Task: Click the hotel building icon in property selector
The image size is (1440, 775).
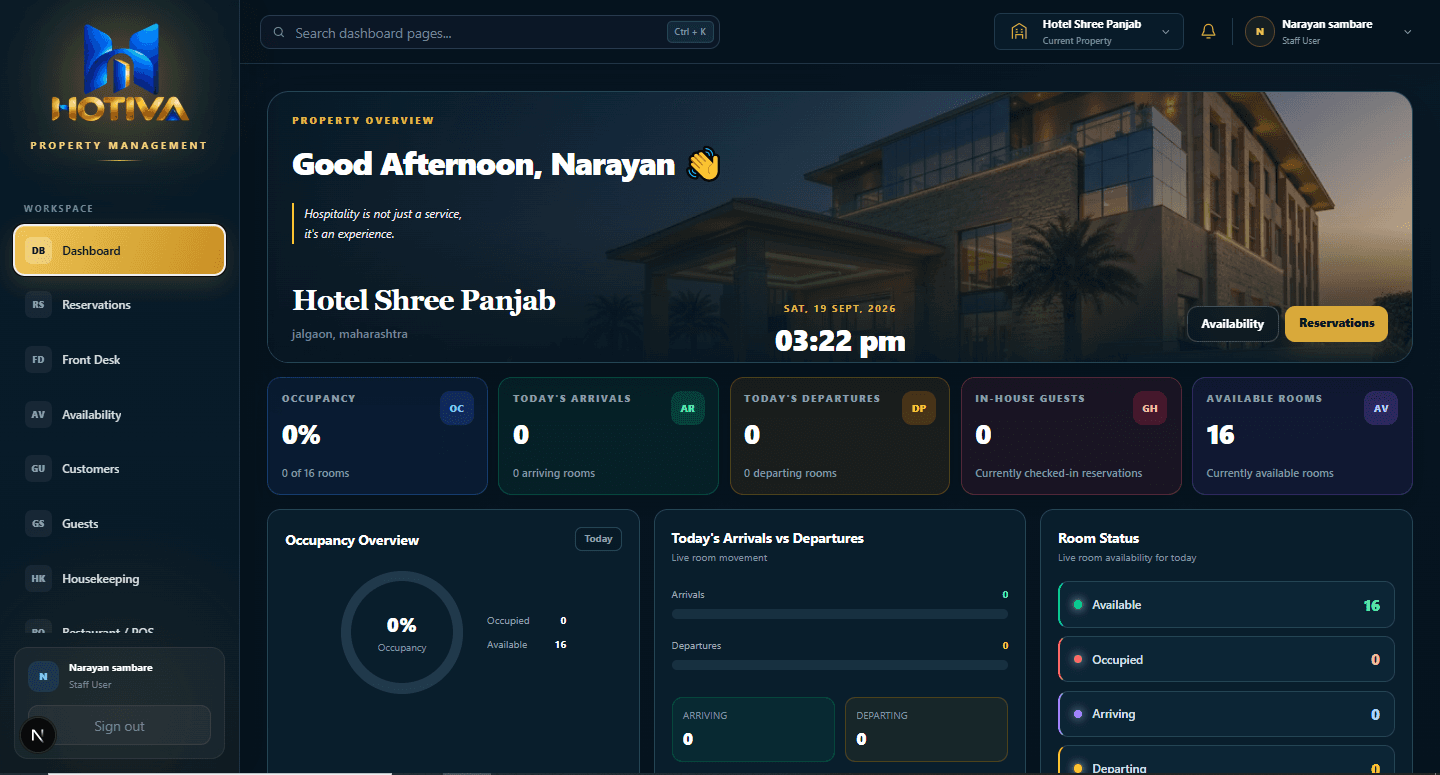Action: point(1019,31)
